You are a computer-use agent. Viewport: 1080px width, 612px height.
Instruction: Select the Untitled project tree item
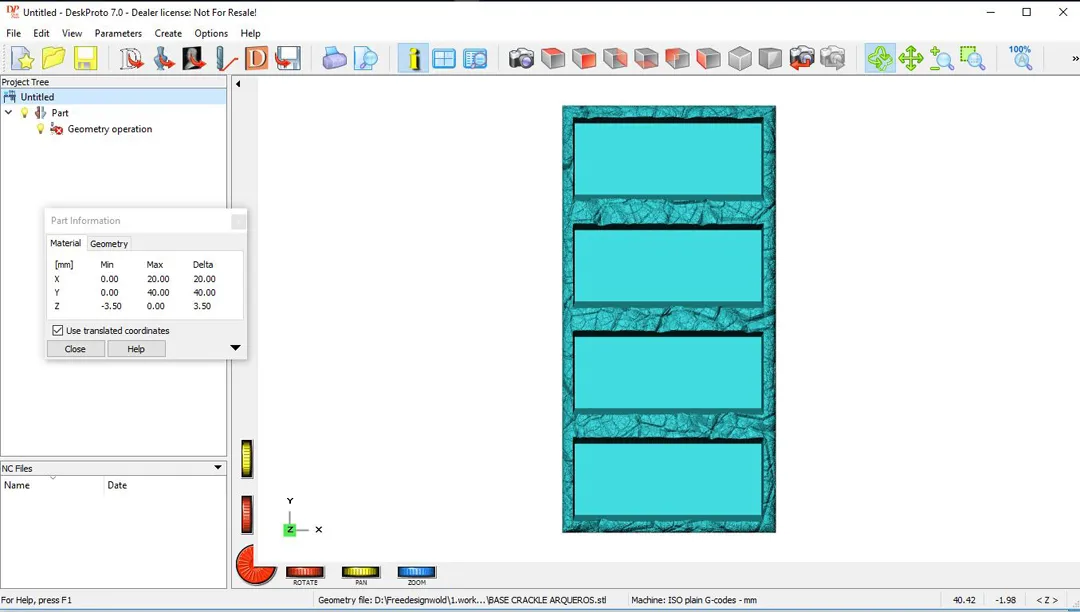[37, 97]
